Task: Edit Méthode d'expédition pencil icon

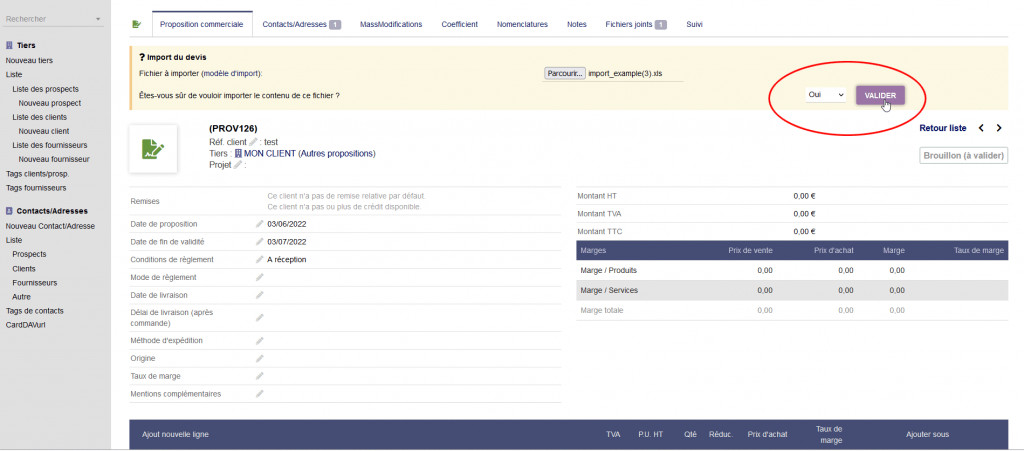Action: [259, 340]
